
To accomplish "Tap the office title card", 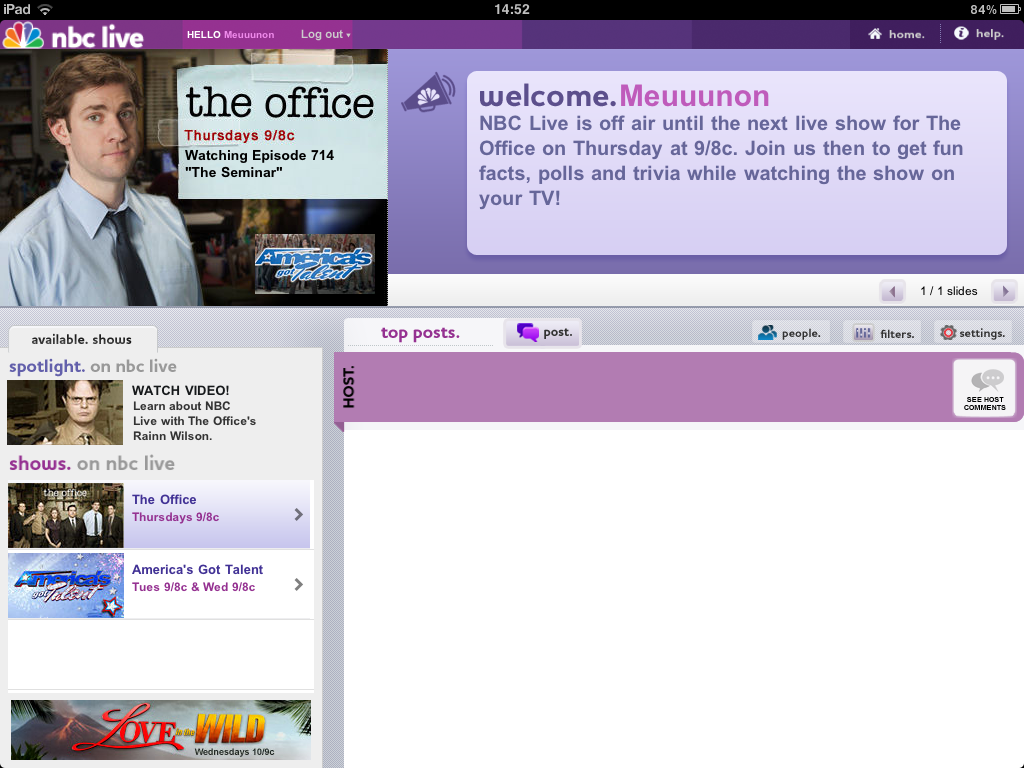I will click(x=282, y=131).
